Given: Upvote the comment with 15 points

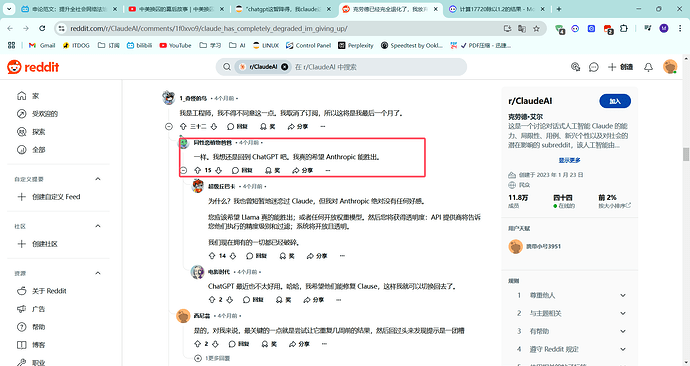Looking at the screenshot, I should click(x=198, y=170).
